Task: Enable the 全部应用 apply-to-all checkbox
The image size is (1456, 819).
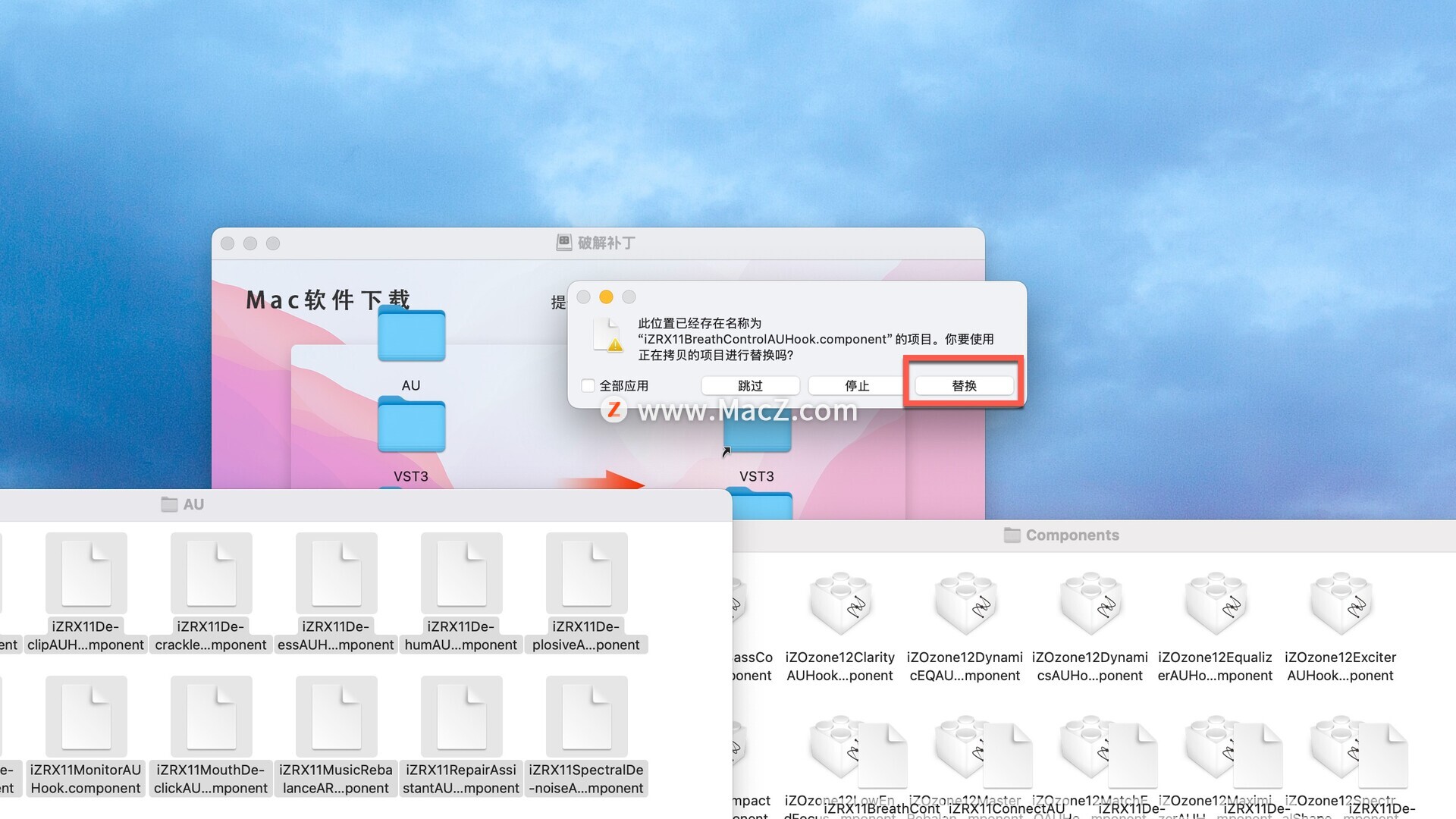Action: 588,385
